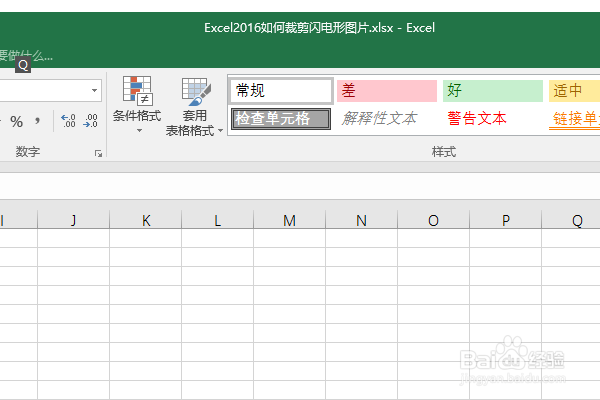600x400 pixels.
Task: Click the Increase Decimal icon
Action: pos(68,121)
